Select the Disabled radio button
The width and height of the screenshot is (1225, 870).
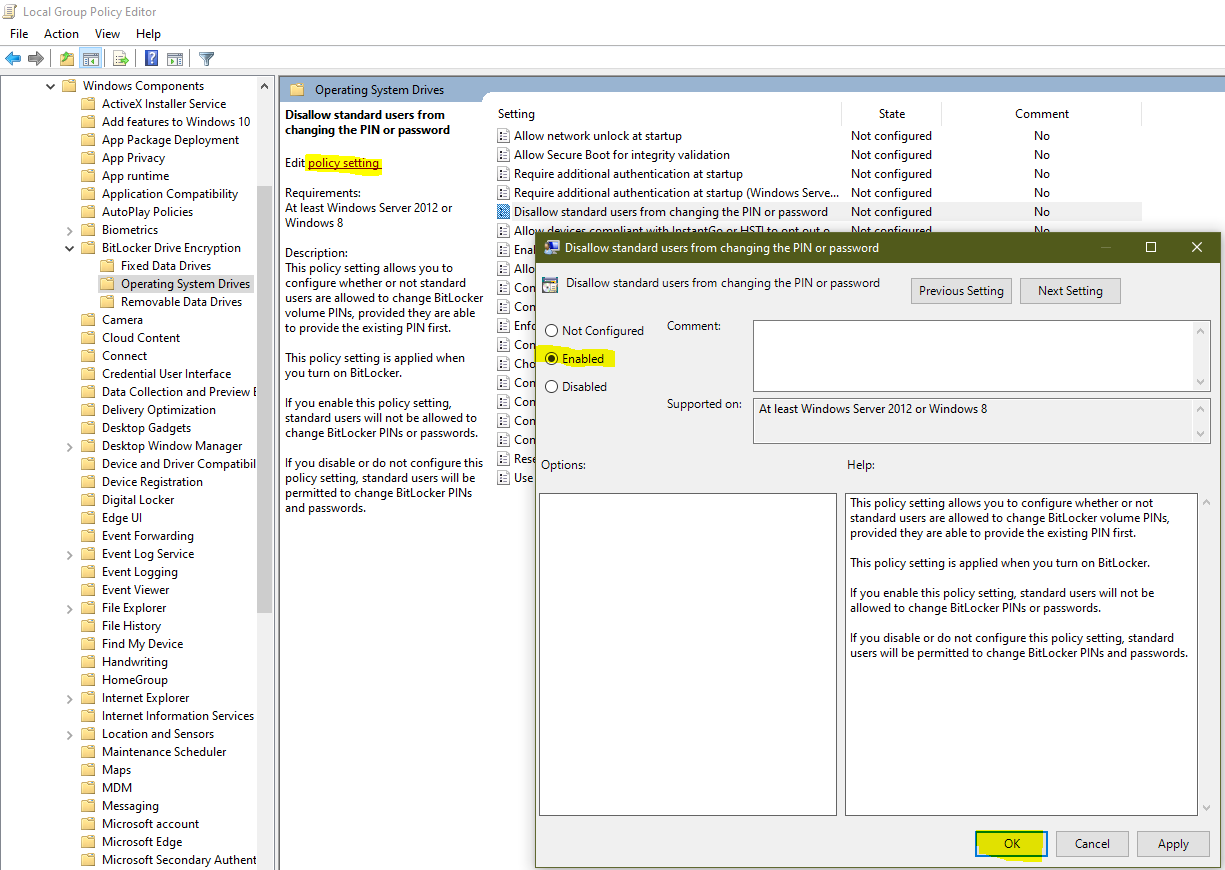[551, 385]
